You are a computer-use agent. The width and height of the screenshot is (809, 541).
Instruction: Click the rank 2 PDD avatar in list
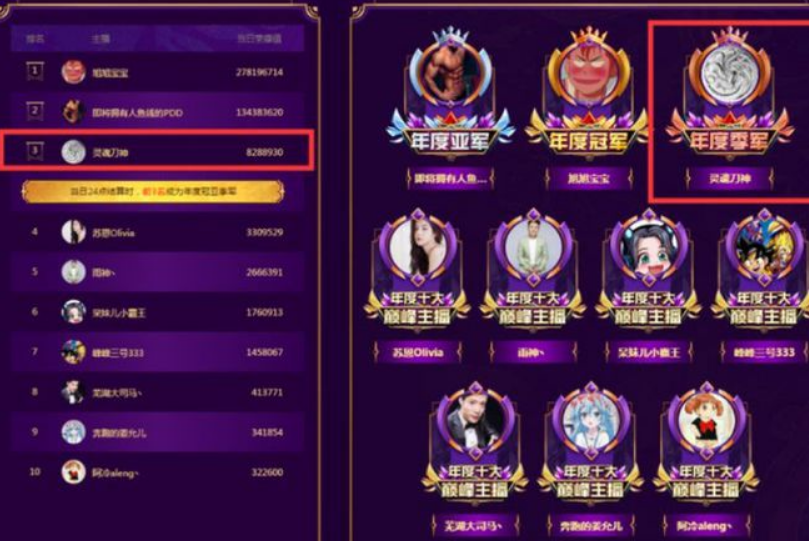pyautogui.click(x=73, y=111)
